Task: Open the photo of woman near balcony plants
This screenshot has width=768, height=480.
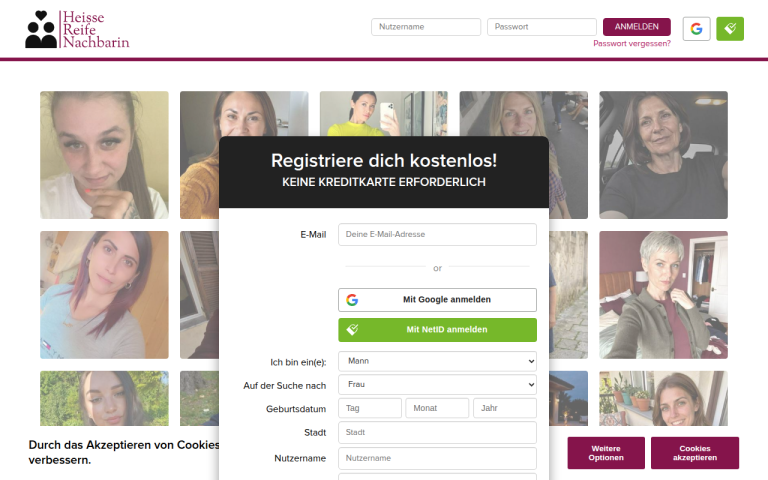Action: point(663,398)
